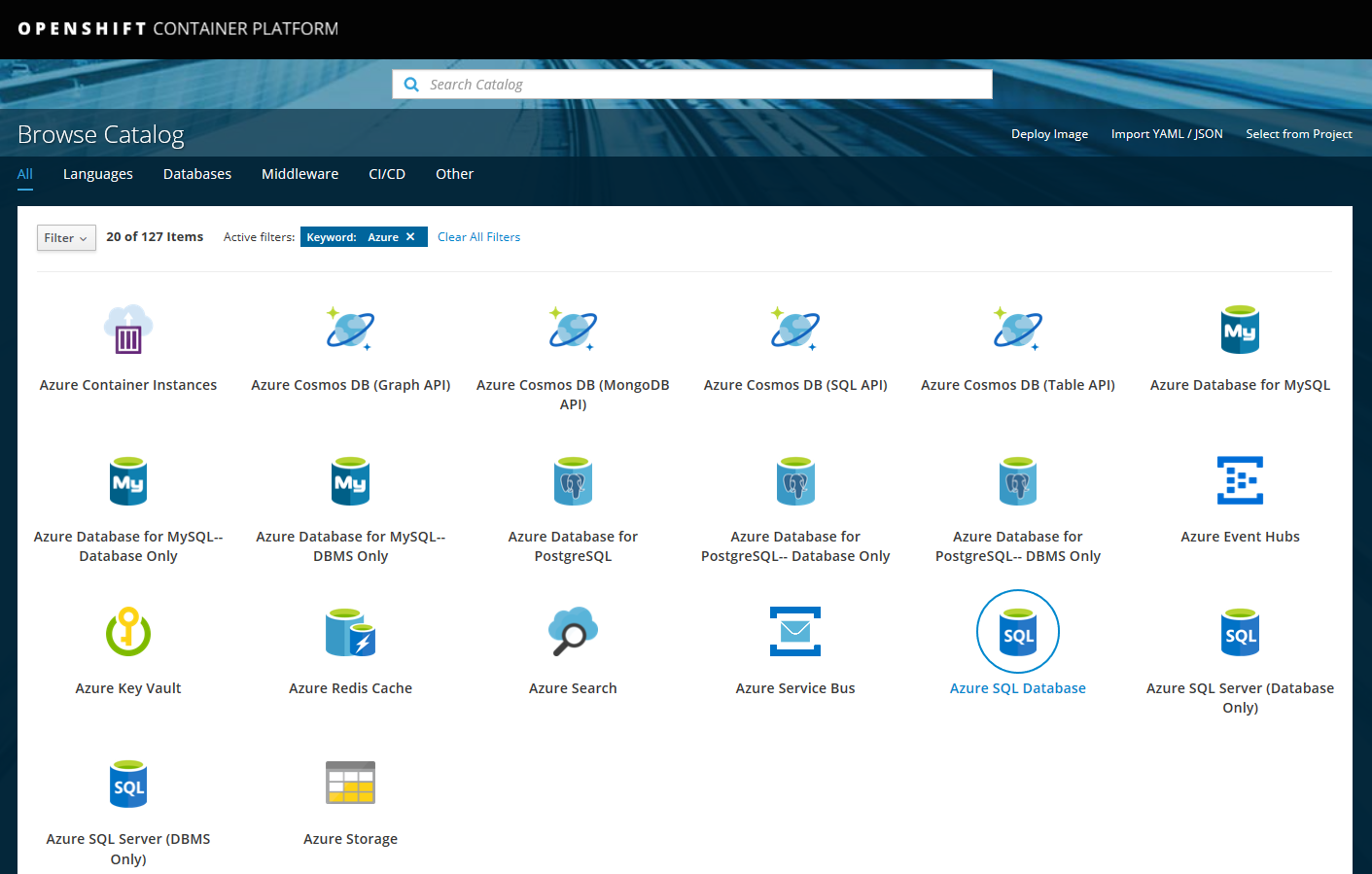This screenshot has height=874, width=1372.
Task: Expand the Filter dropdown
Action: coord(66,237)
